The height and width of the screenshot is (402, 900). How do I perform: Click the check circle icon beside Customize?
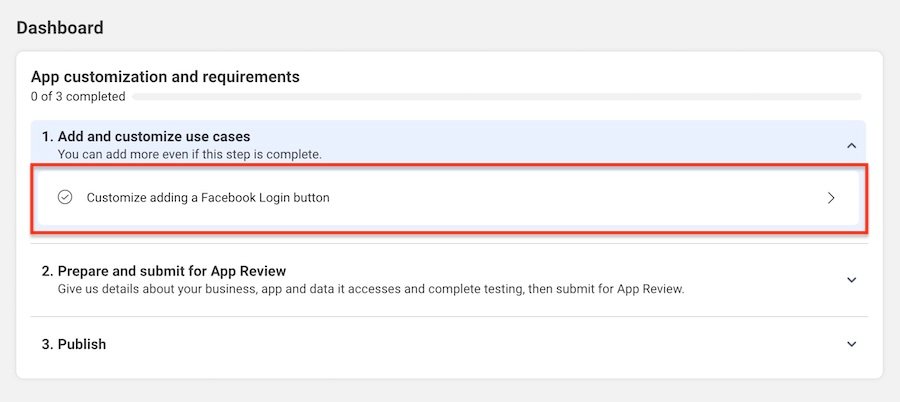pyautogui.click(x=65, y=198)
